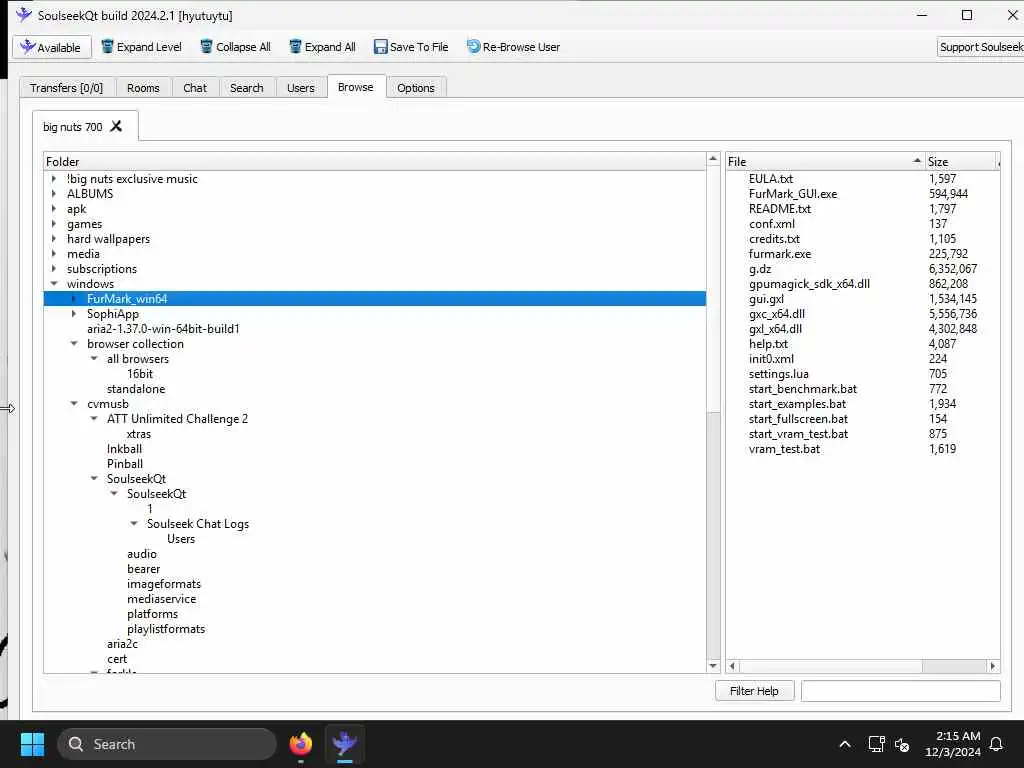Open the Windows Start menu
The height and width of the screenshot is (768, 1024).
point(33,744)
